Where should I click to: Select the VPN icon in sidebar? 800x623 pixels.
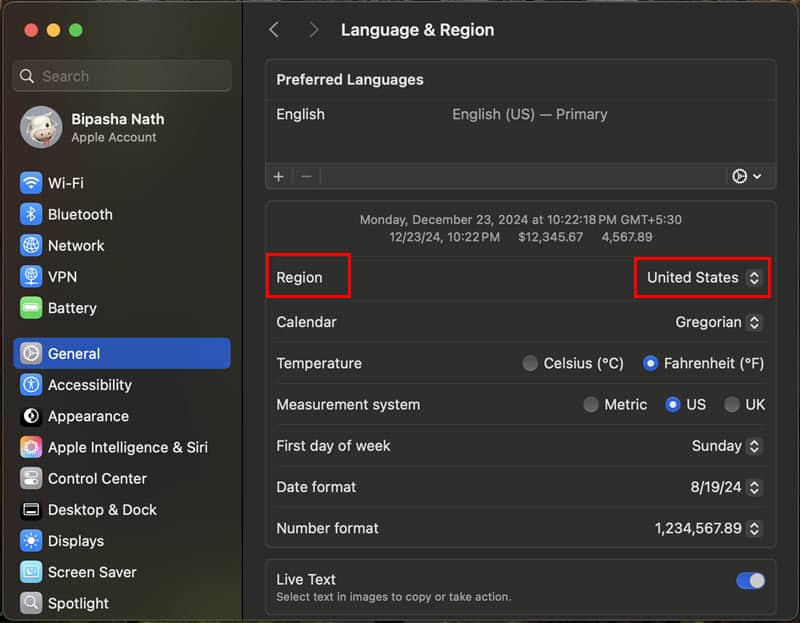point(31,276)
